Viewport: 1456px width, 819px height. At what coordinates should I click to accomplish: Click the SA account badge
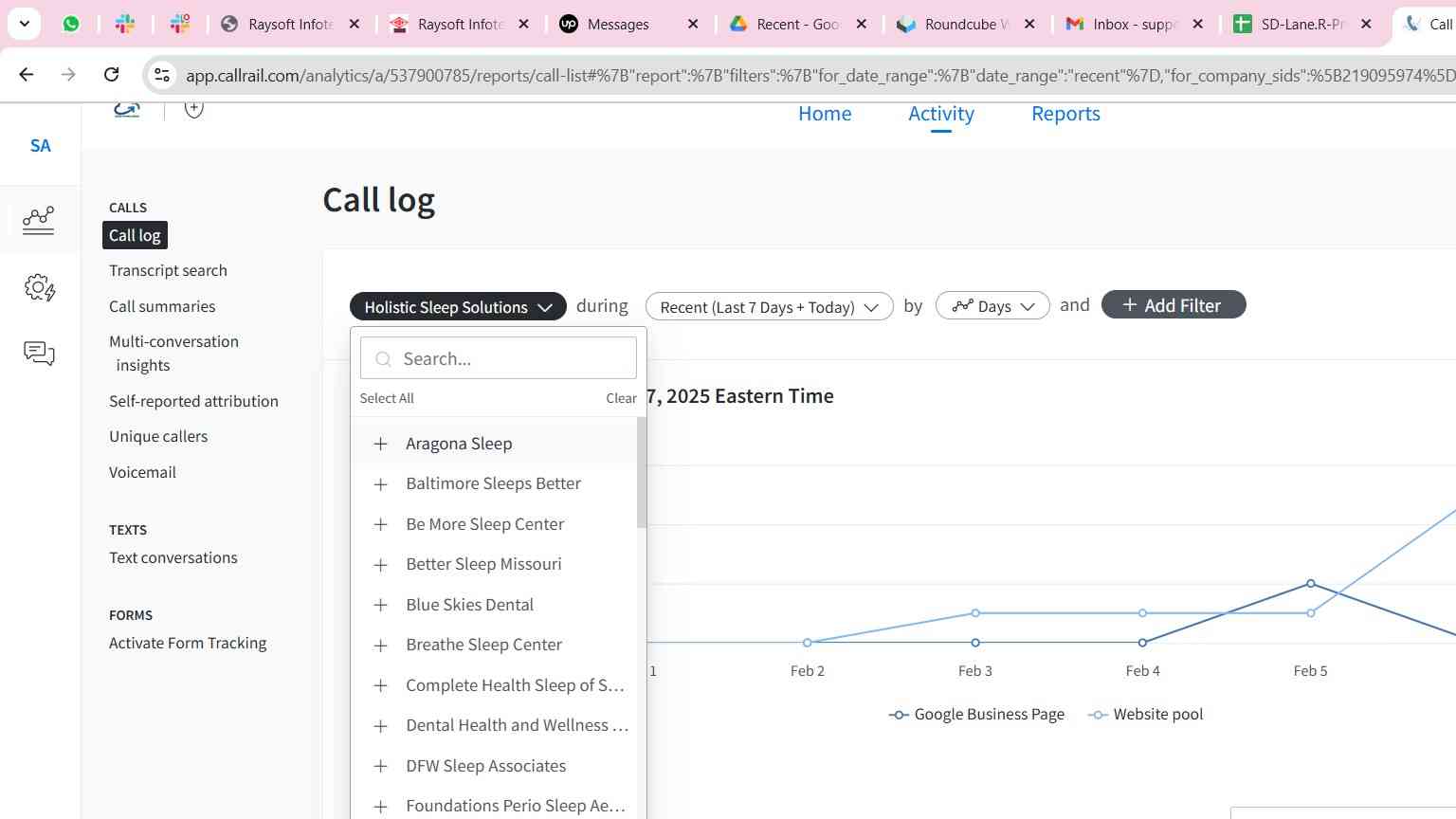click(x=40, y=145)
